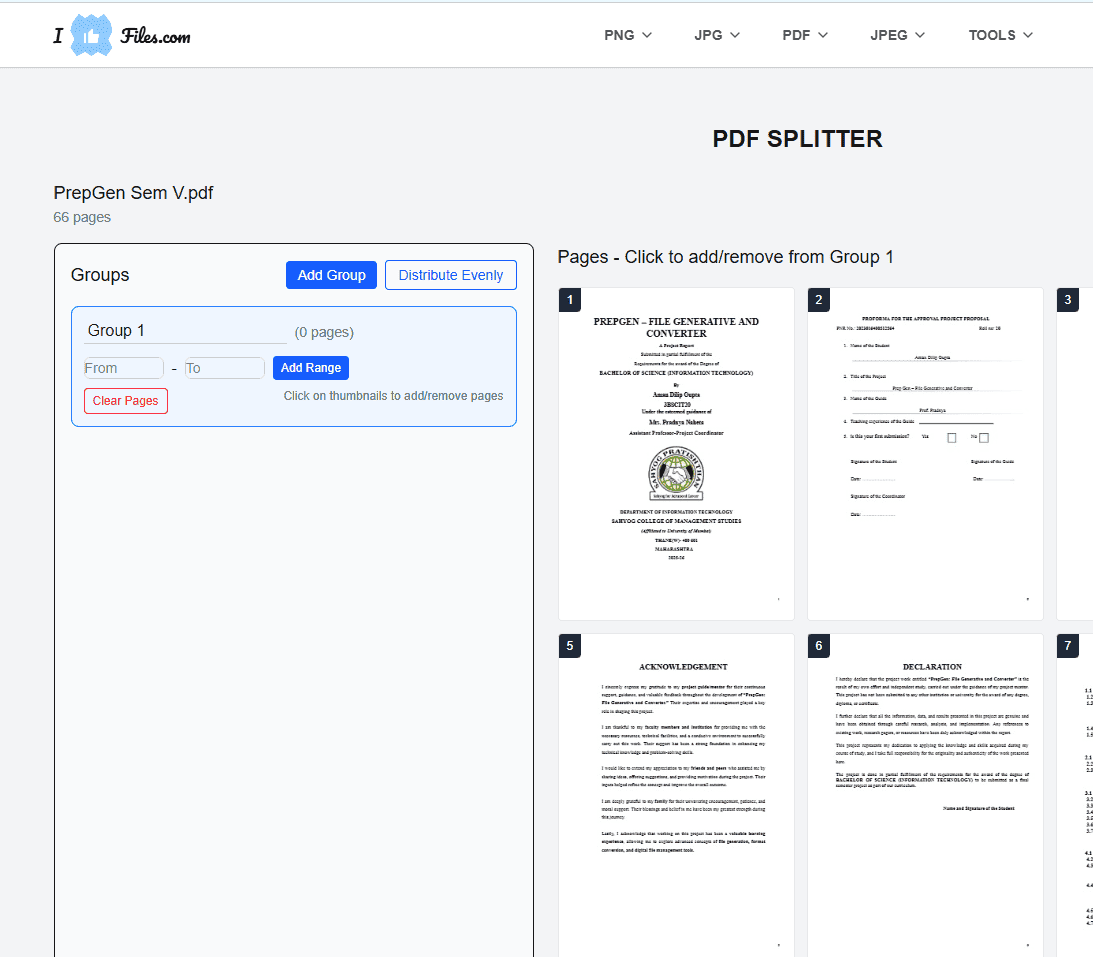Screen dimensions: 1093x957
Task: Clear pages from Group 1
Action: click(125, 401)
